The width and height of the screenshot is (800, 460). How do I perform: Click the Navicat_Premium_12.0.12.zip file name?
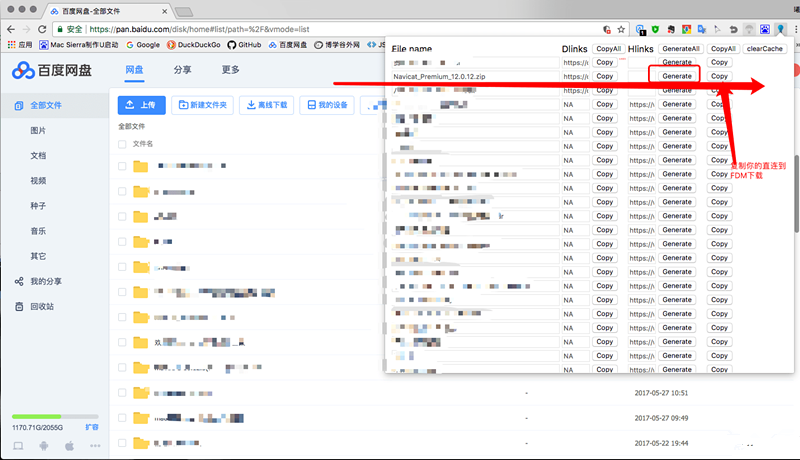tap(439, 76)
